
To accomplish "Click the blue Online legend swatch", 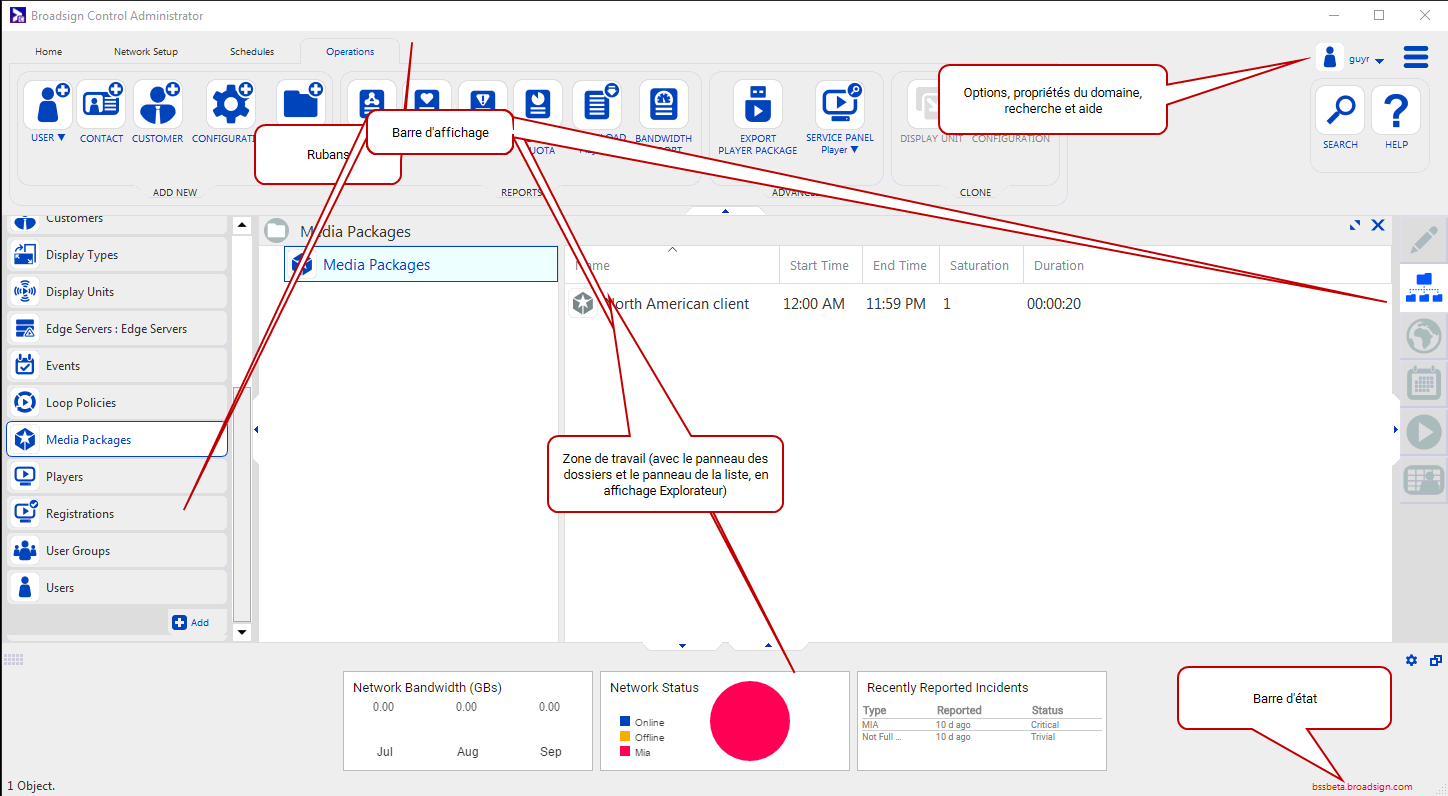I will [625, 721].
